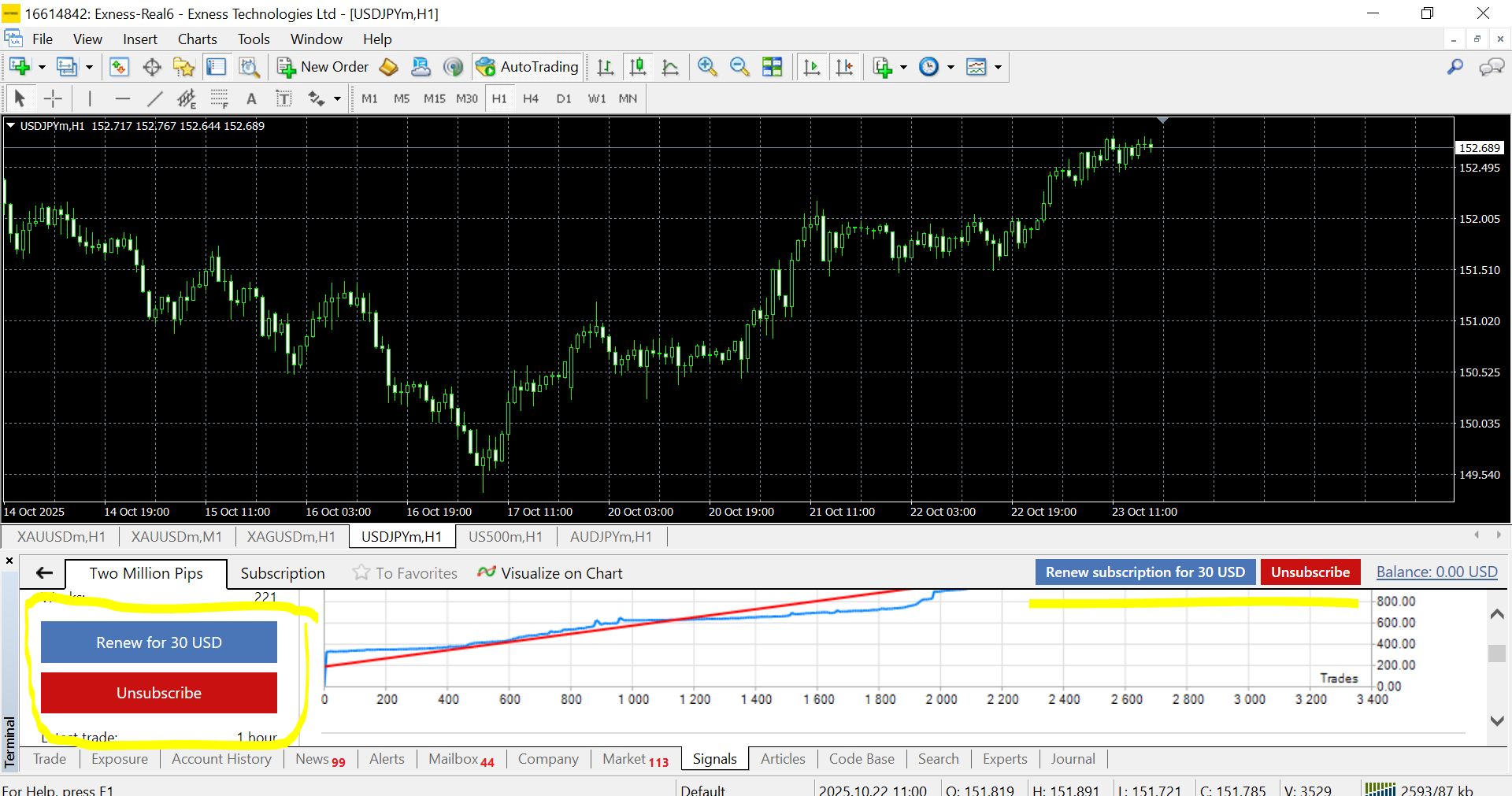Click the New Order toolbar button
Screen dimensions: 1512x796
tap(323, 67)
